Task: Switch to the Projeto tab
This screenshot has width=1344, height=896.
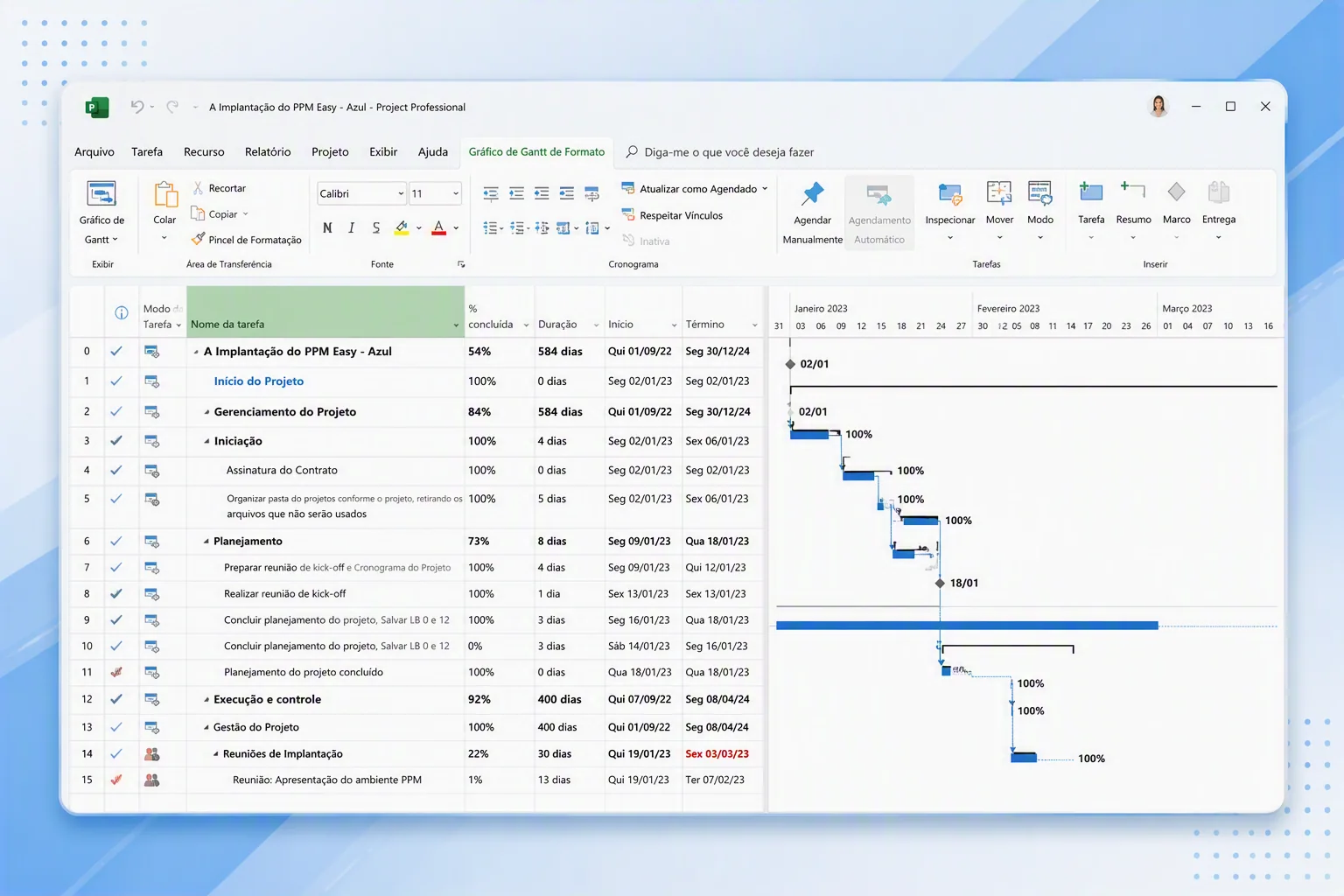Action: pos(330,151)
